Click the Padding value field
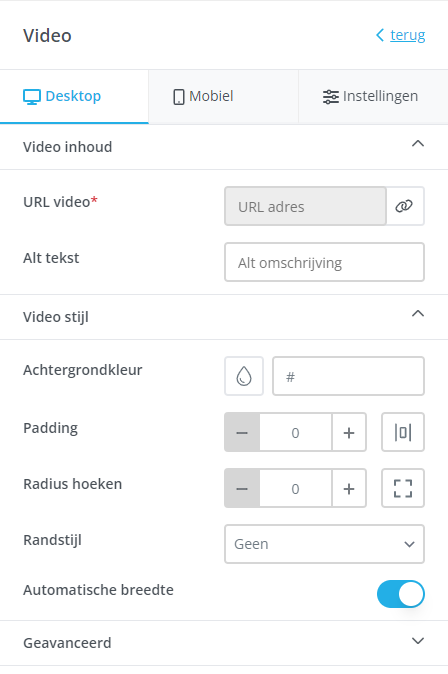The image size is (448, 674). tap(295, 432)
